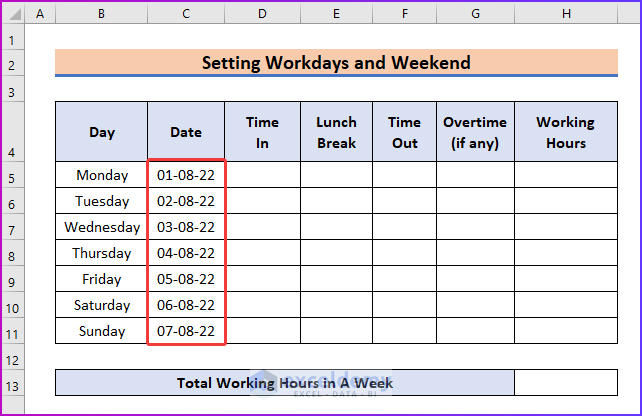Click Saturday's empty Working Hours cell
This screenshot has height=416, width=642.
pyautogui.click(x=566, y=305)
